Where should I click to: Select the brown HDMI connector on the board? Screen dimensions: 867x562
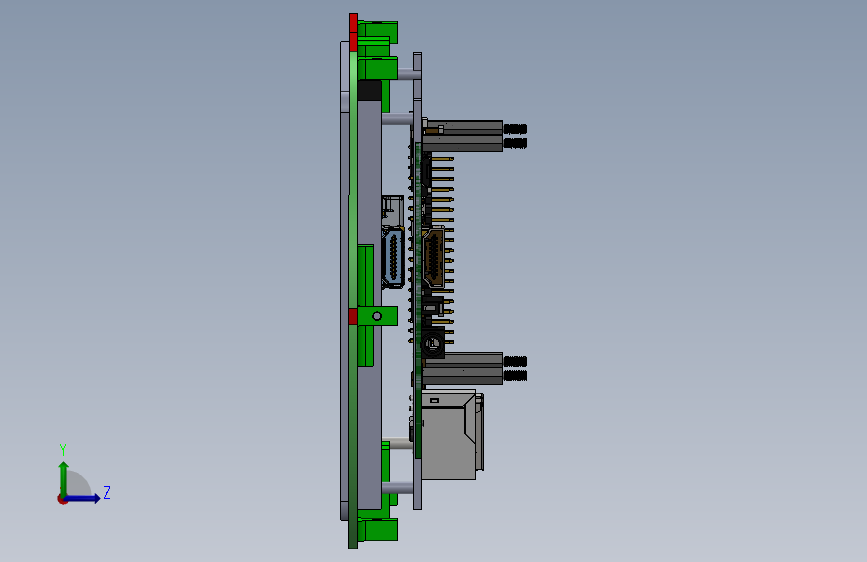434,258
